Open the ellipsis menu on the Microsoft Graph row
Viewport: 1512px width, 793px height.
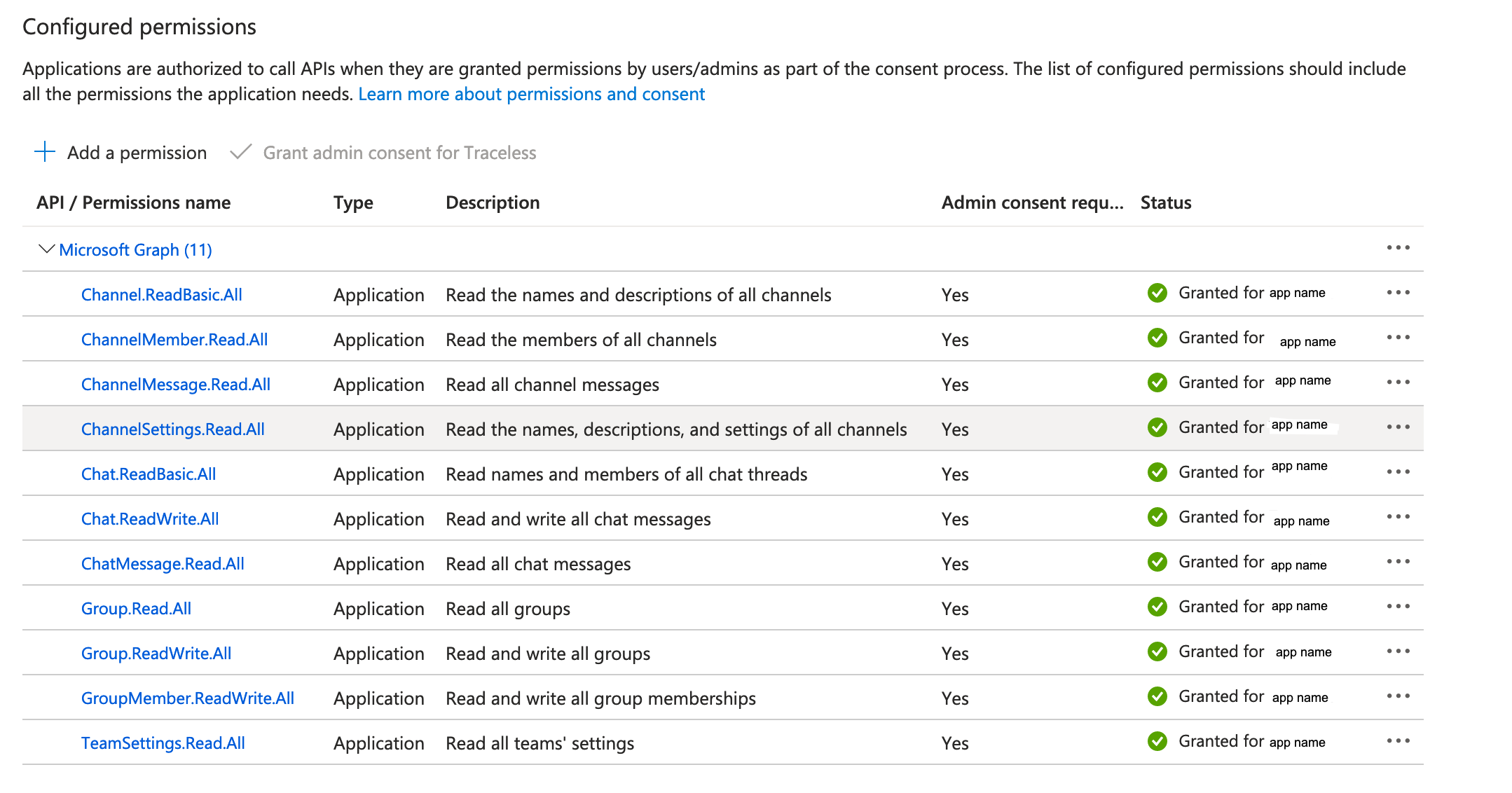tap(1398, 248)
